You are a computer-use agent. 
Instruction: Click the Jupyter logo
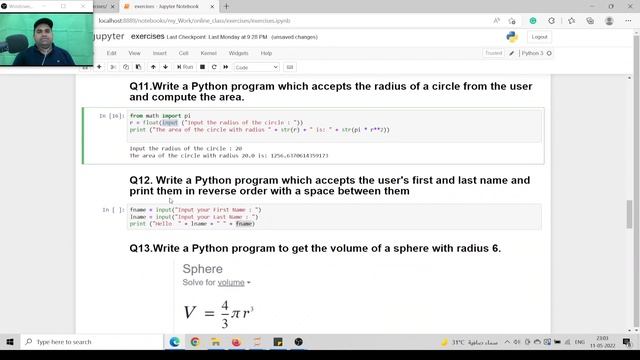[x=109, y=36]
